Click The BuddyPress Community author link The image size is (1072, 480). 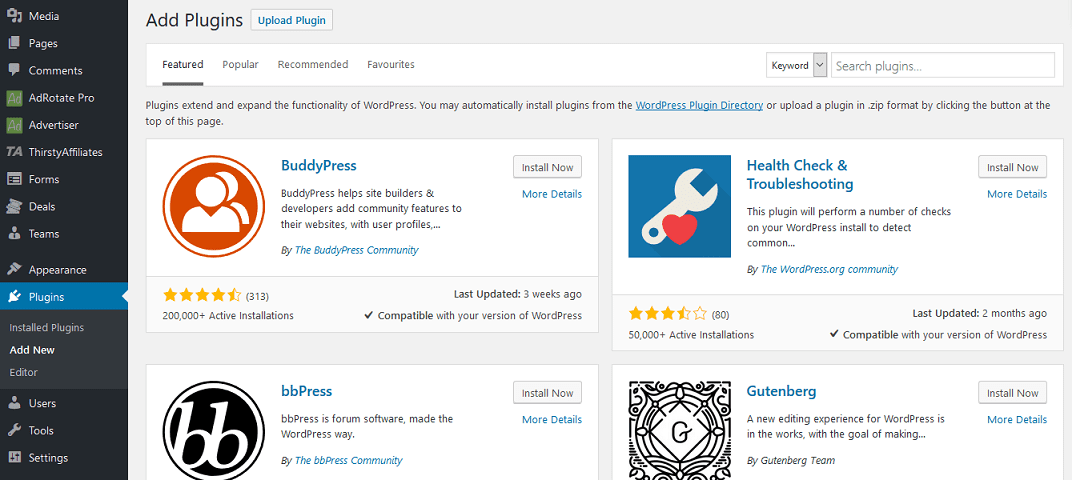[356, 250]
